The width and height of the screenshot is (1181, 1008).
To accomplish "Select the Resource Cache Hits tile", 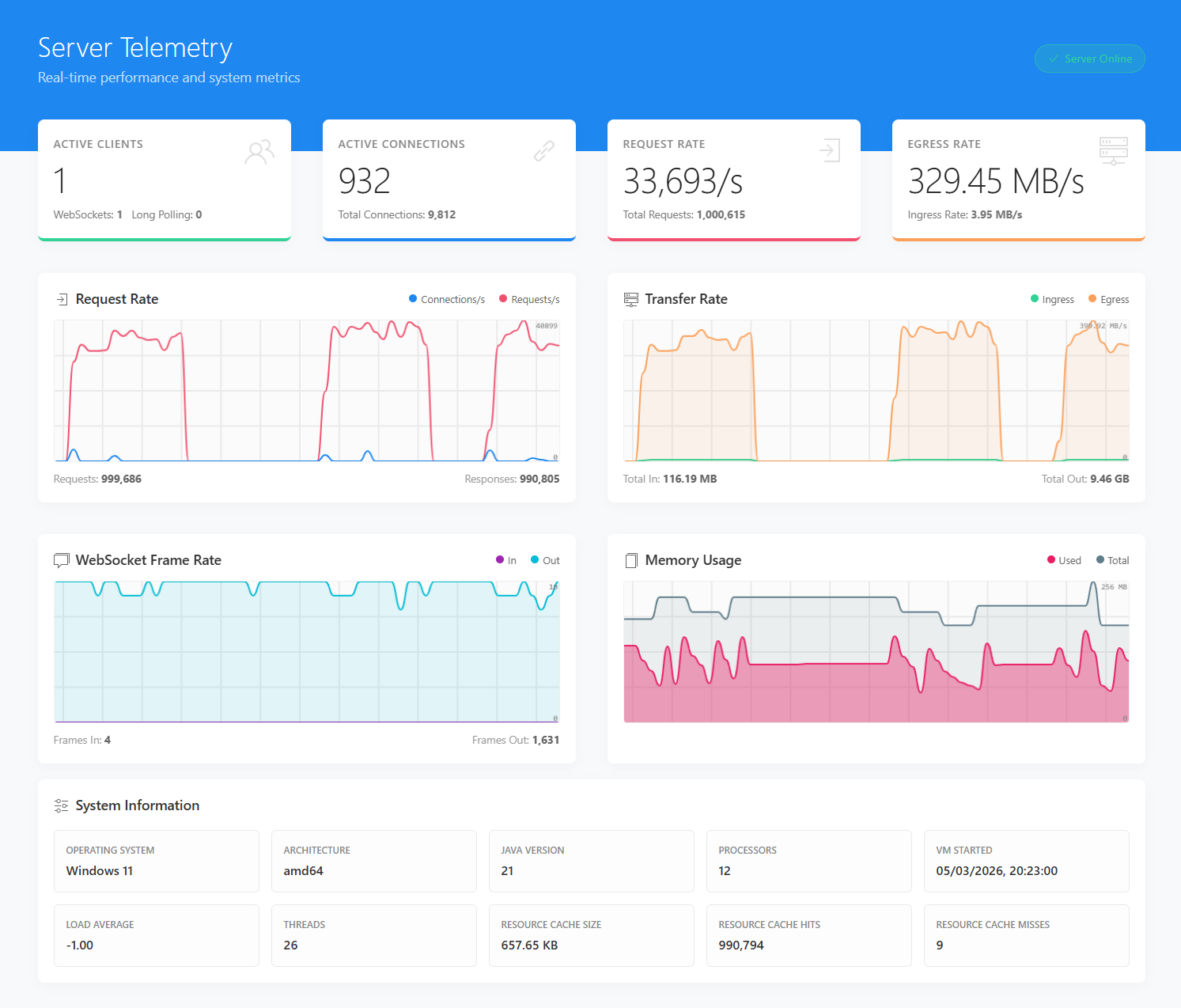I will click(808, 935).
